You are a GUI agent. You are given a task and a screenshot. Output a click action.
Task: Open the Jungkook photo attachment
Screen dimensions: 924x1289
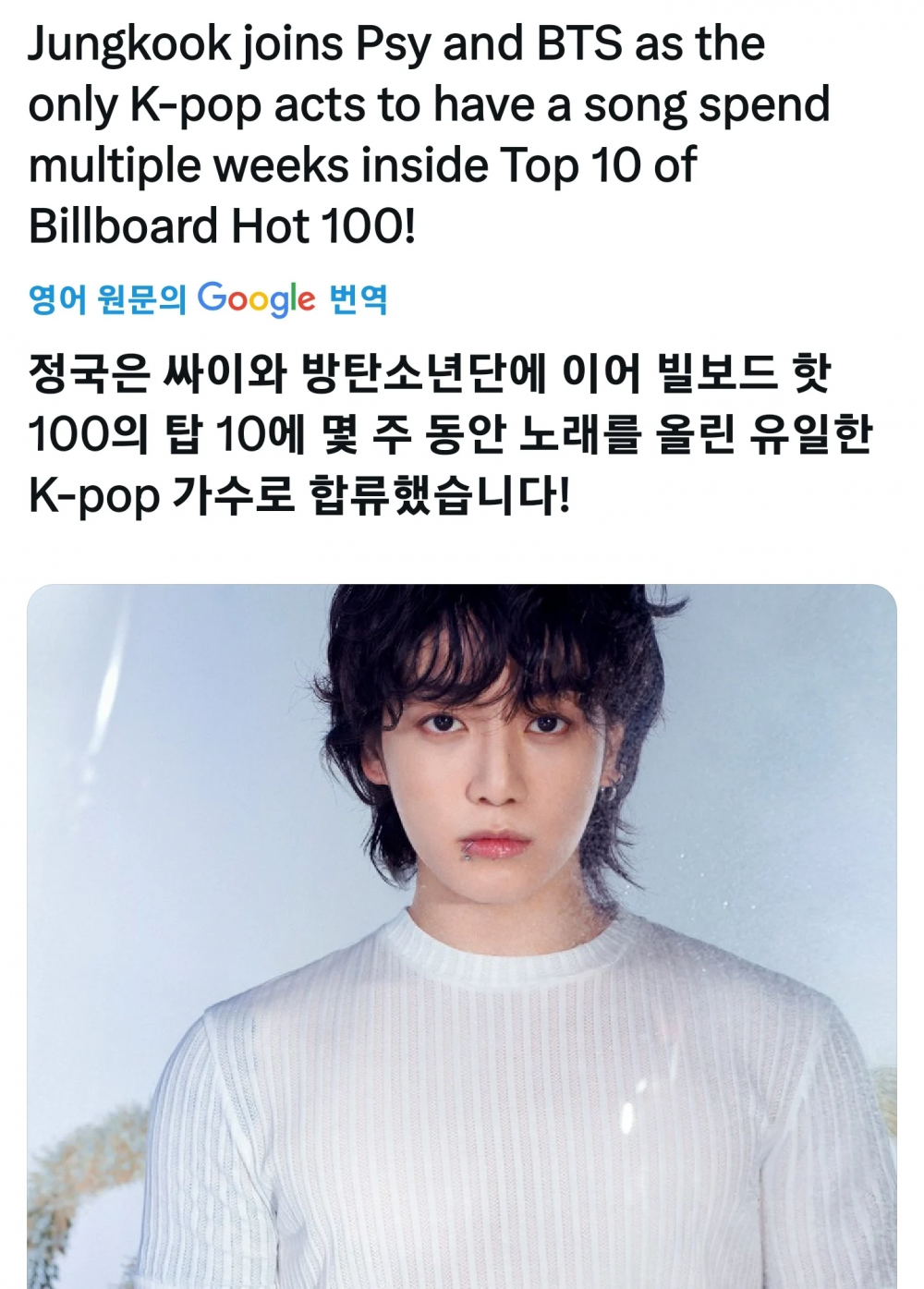point(462,936)
